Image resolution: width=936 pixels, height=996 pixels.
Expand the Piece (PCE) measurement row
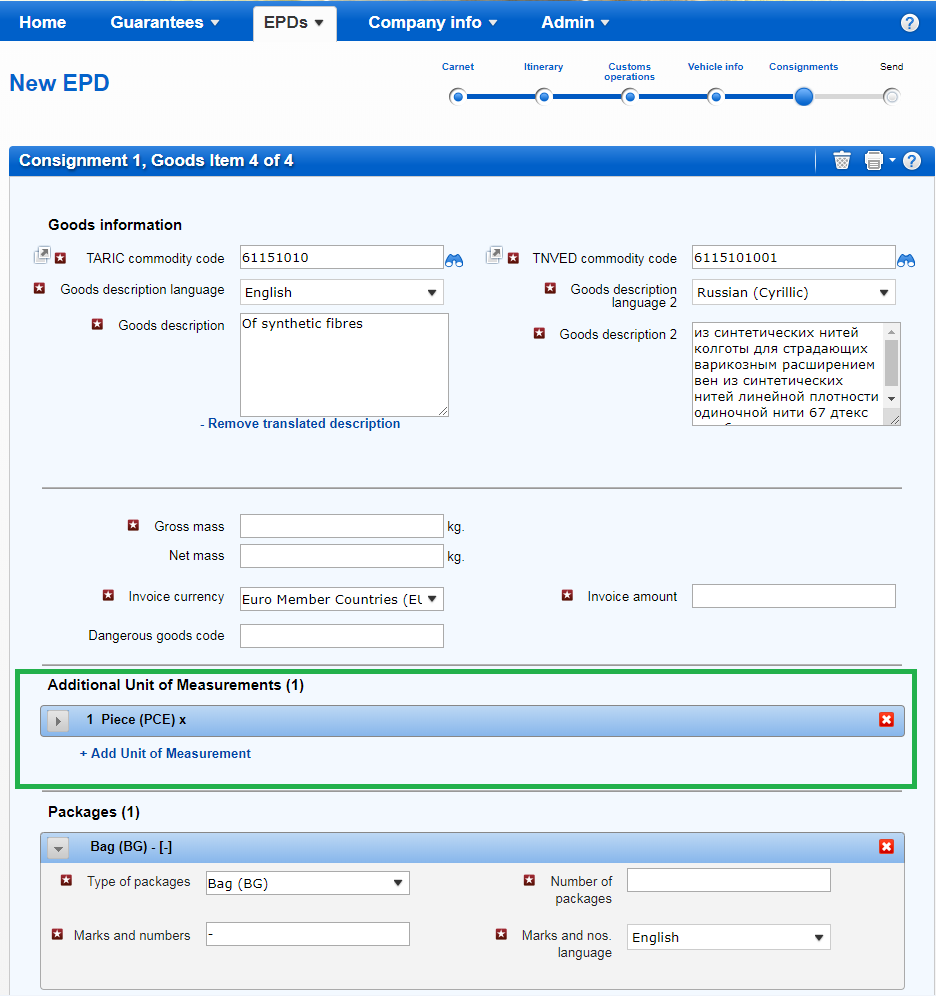[58, 721]
